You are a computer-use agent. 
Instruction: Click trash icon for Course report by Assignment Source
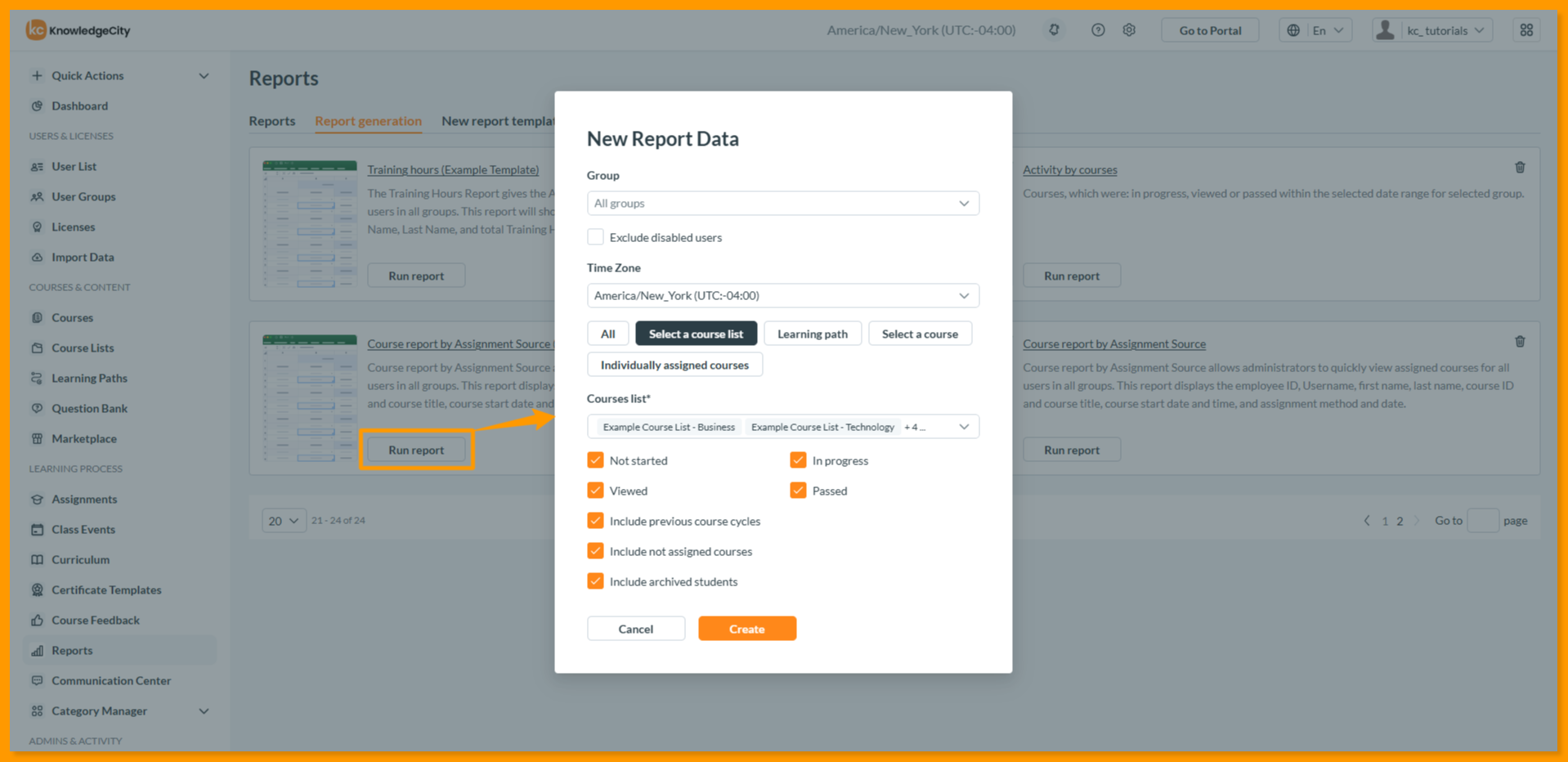[1520, 342]
